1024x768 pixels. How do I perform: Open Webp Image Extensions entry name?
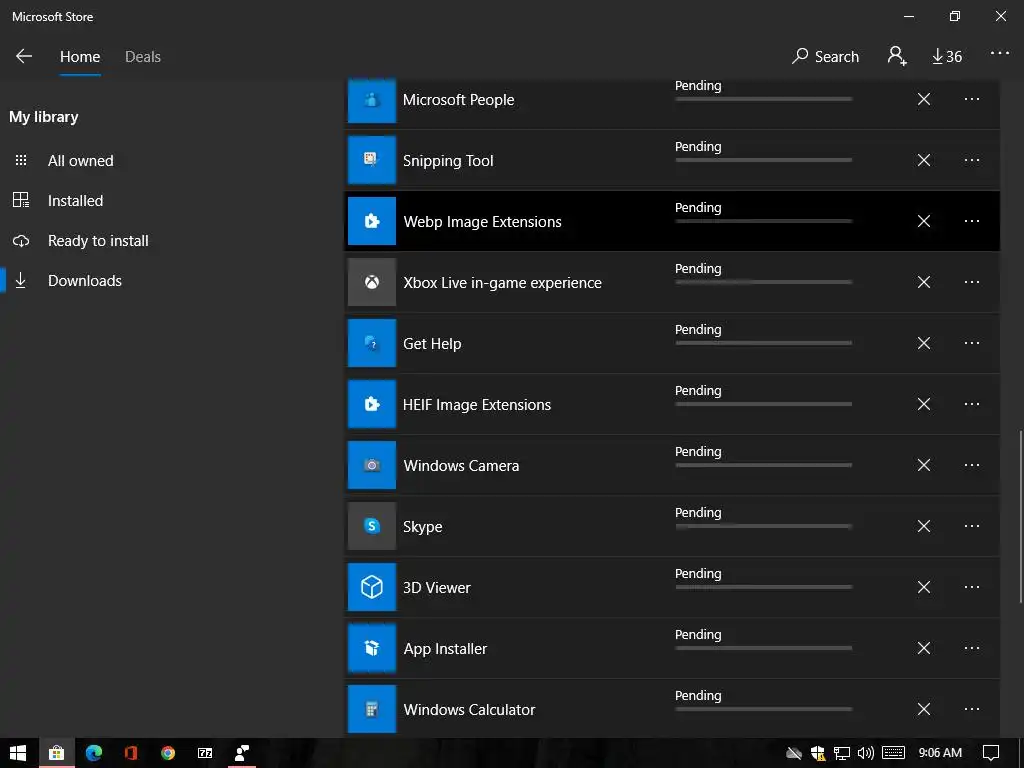point(483,221)
